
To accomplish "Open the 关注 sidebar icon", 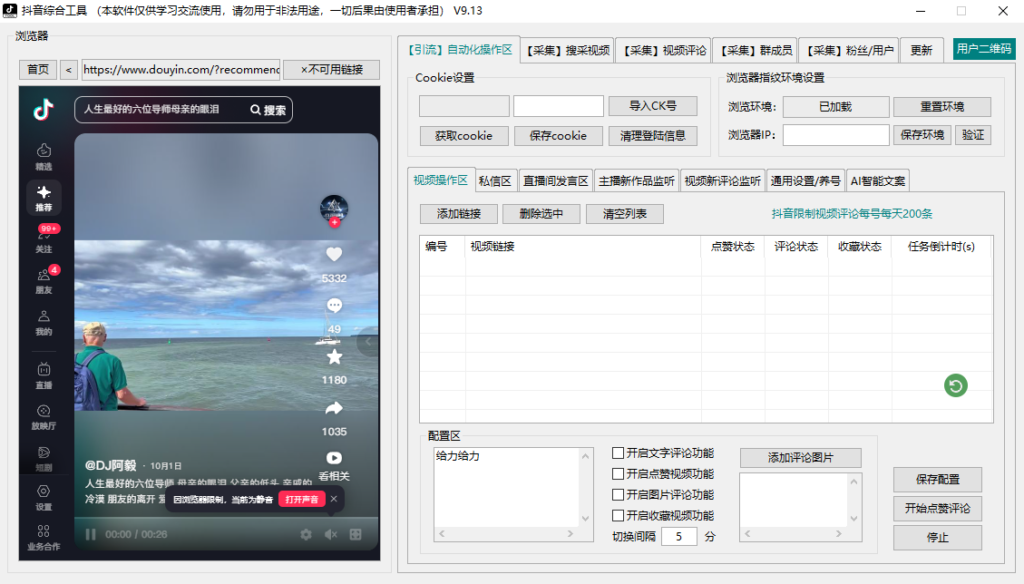I will click(44, 239).
